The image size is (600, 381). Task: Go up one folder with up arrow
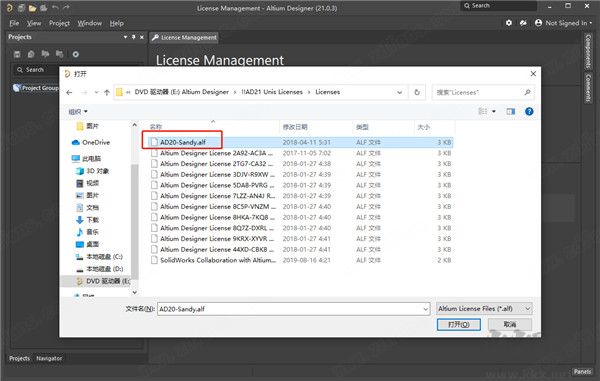click(107, 92)
